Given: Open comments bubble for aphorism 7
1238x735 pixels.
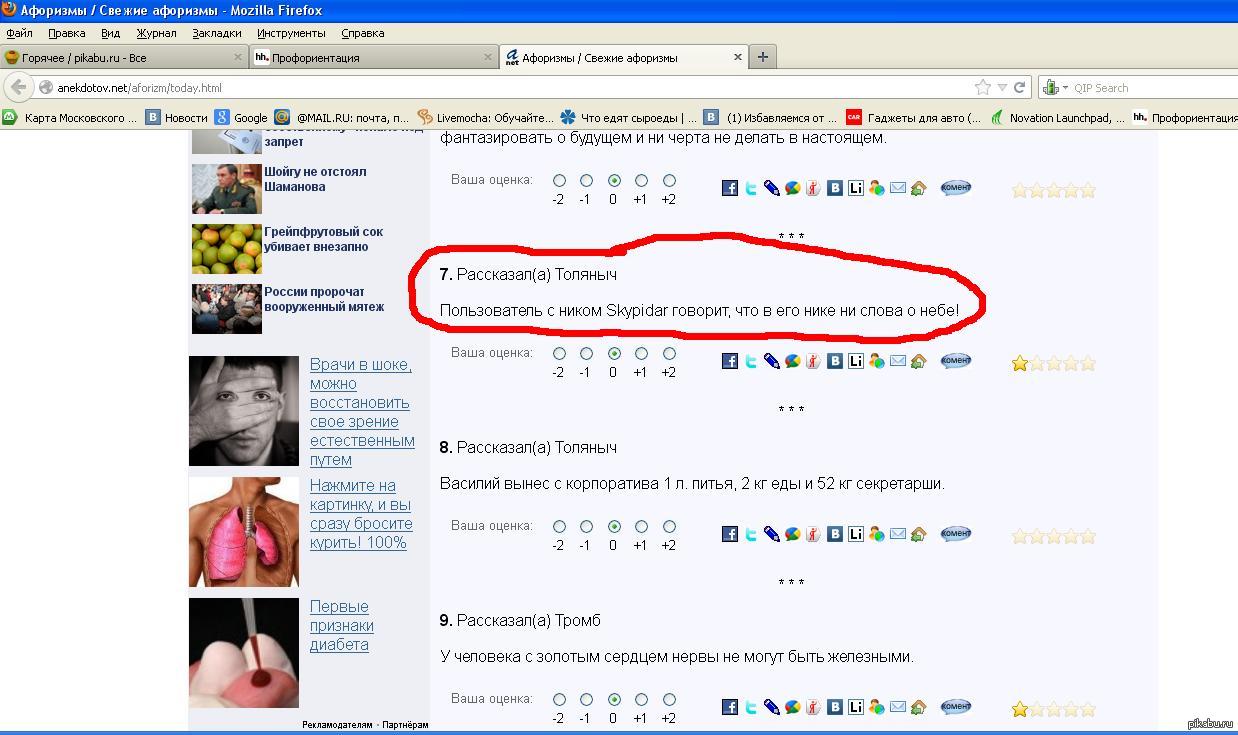Looking at the screenshot, I should (955, 360).
